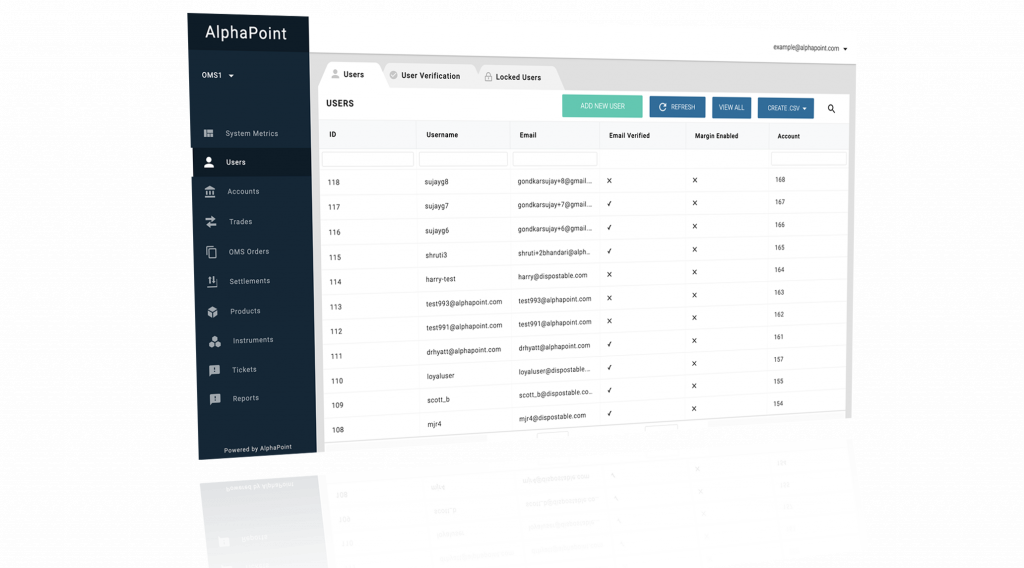Click the Instruments icon in sidebar
This screenshot has width=1024, height=568.
[x=214, y=341]
